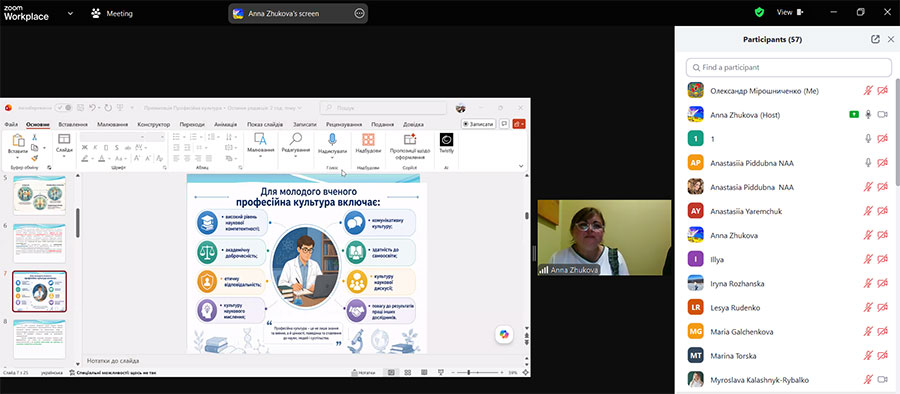Toggle muted microphone for Олександр Мірошниченко (Me)
Image resolution: width=900 pixels, height=394 pixels.
(x=868, y=91)
